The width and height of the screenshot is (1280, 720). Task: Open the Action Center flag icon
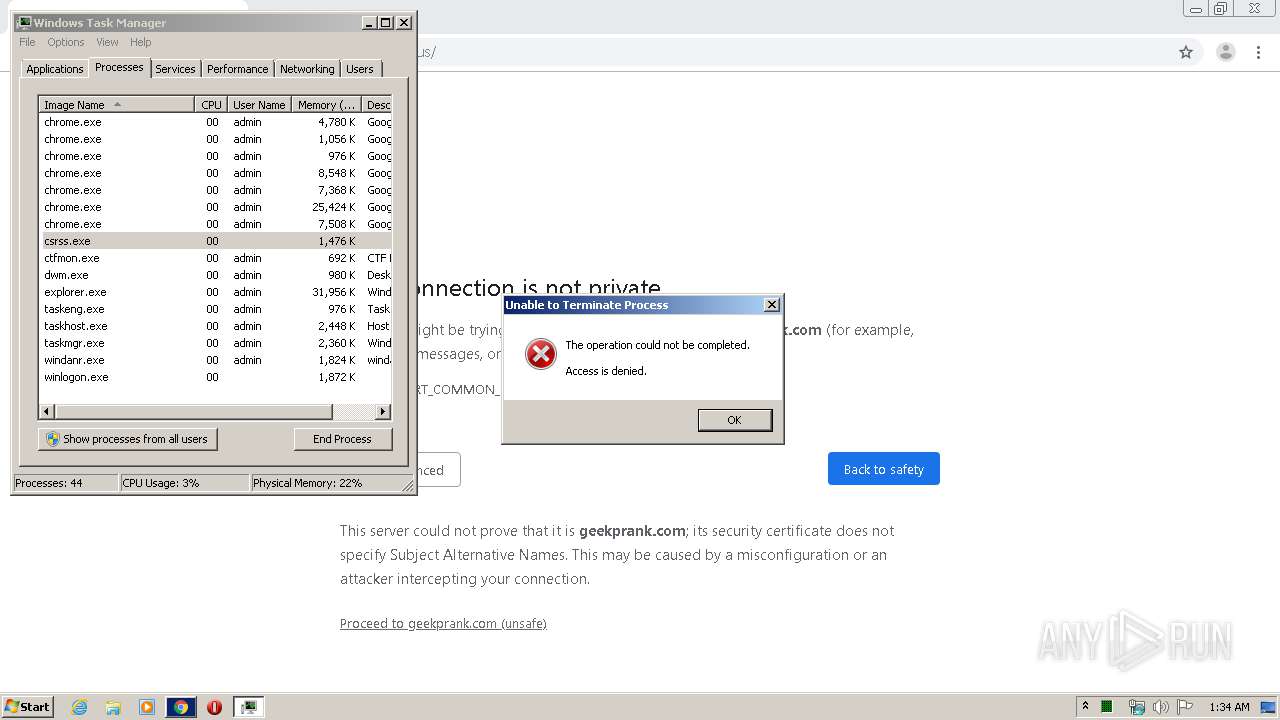click(1185, 707)
